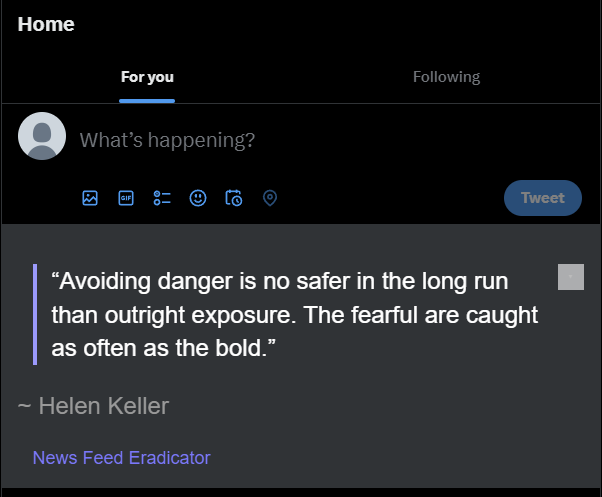Click the purple bar beside the quote
Screen dimensions: 602x497
pos(35,314)
